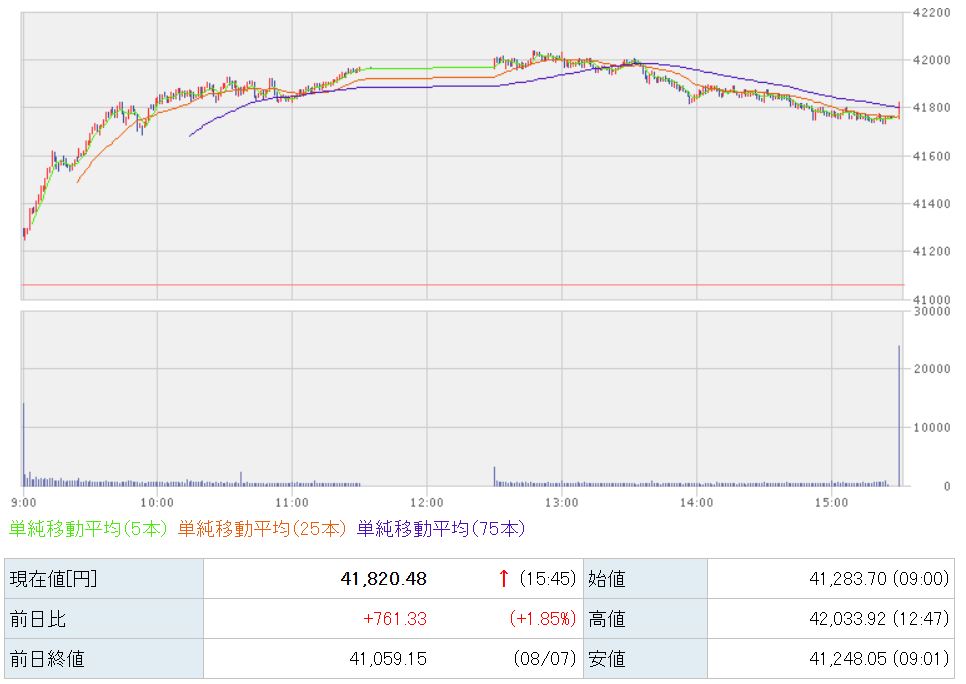
Task: Click the 9:00 time axis label
Action: click(23, 503)
